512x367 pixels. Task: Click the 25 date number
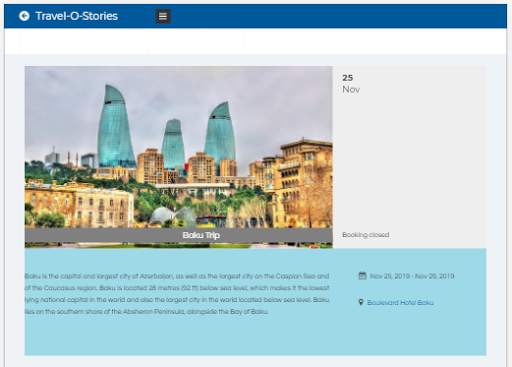(347, 78)
